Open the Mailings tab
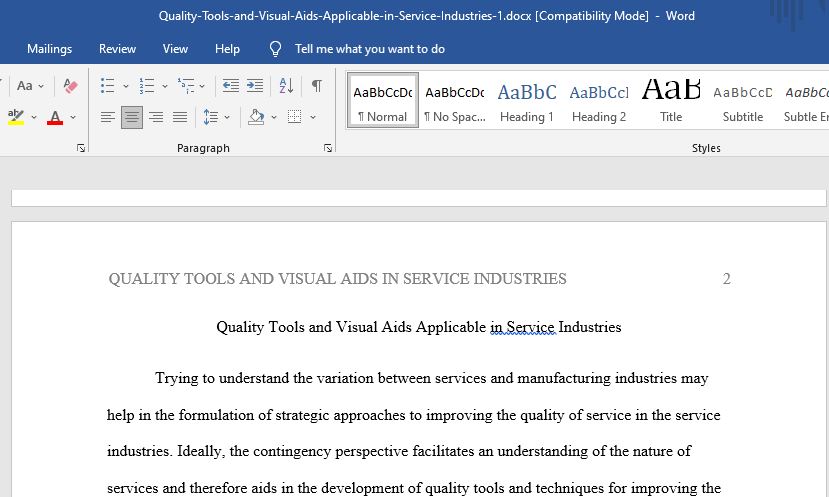Viewport: 829px width, 497px height. (49, 49)
